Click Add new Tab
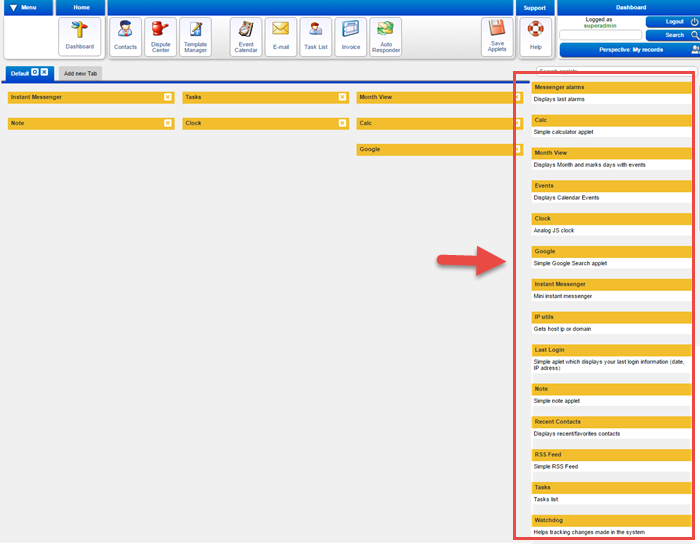Image resolution: width=700 pixels, height=544 pixels. coord(80,73)
